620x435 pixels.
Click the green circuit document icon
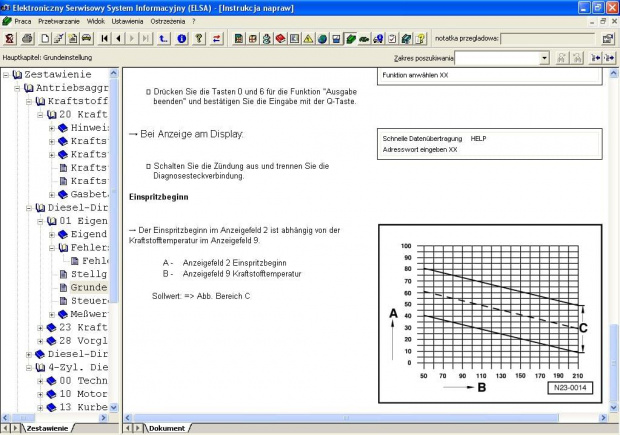pyautogui.click(x=238, y=38)
